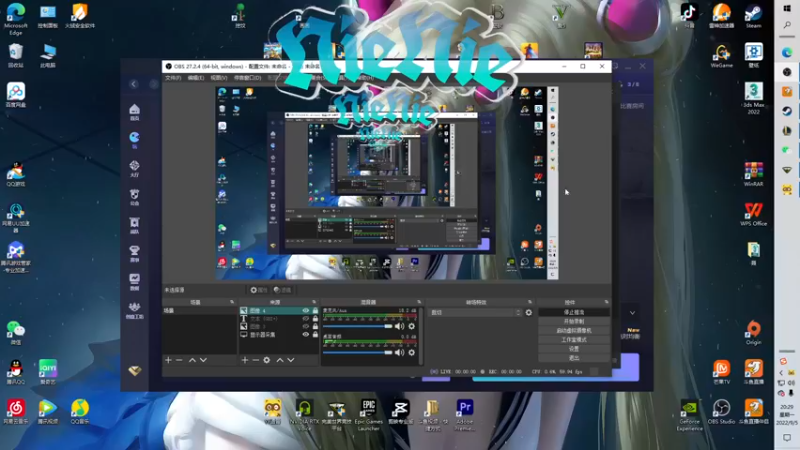Move source down in 来源 panel

click(290, 360)
